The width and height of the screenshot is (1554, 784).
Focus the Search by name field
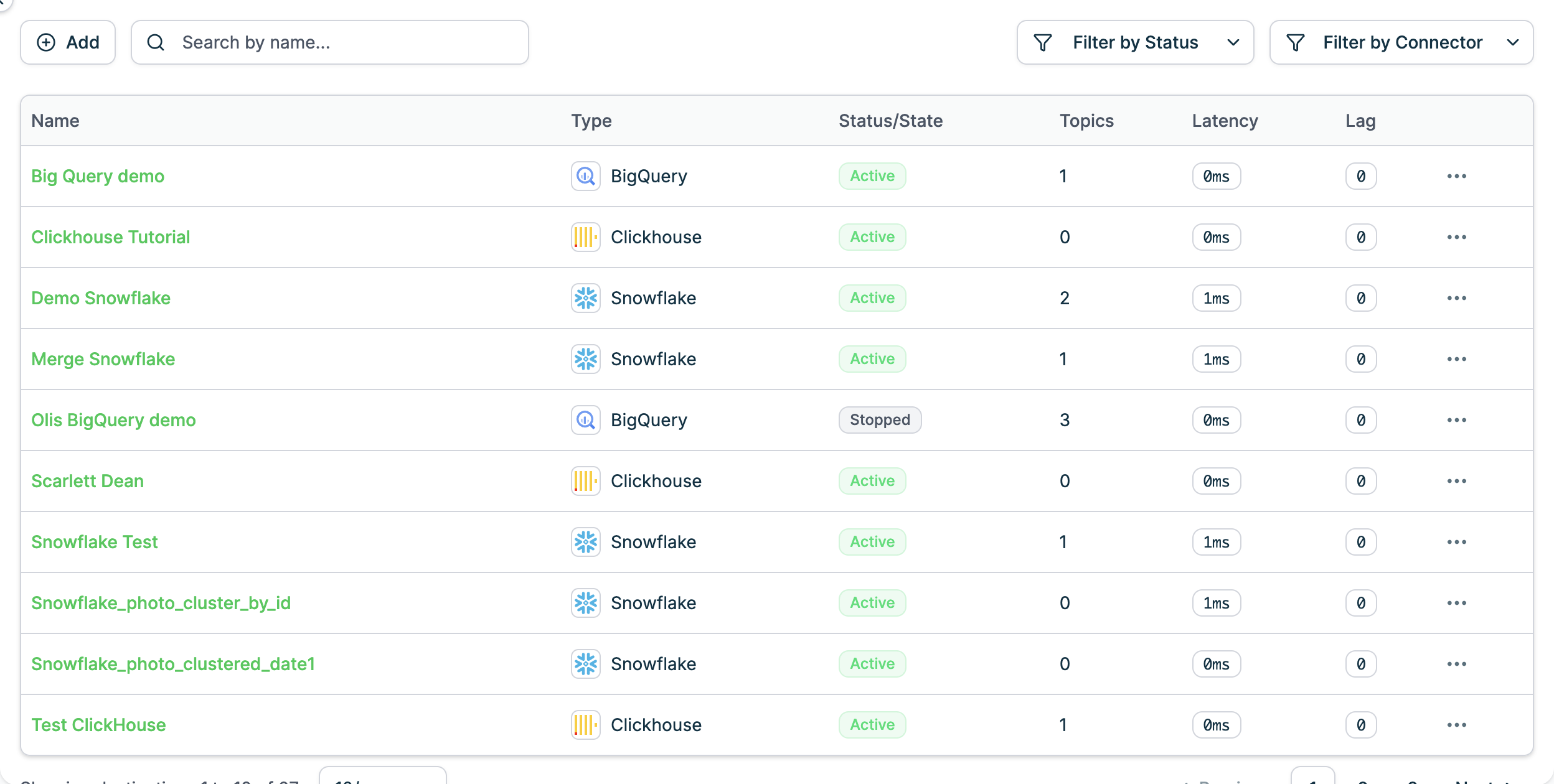349,42
